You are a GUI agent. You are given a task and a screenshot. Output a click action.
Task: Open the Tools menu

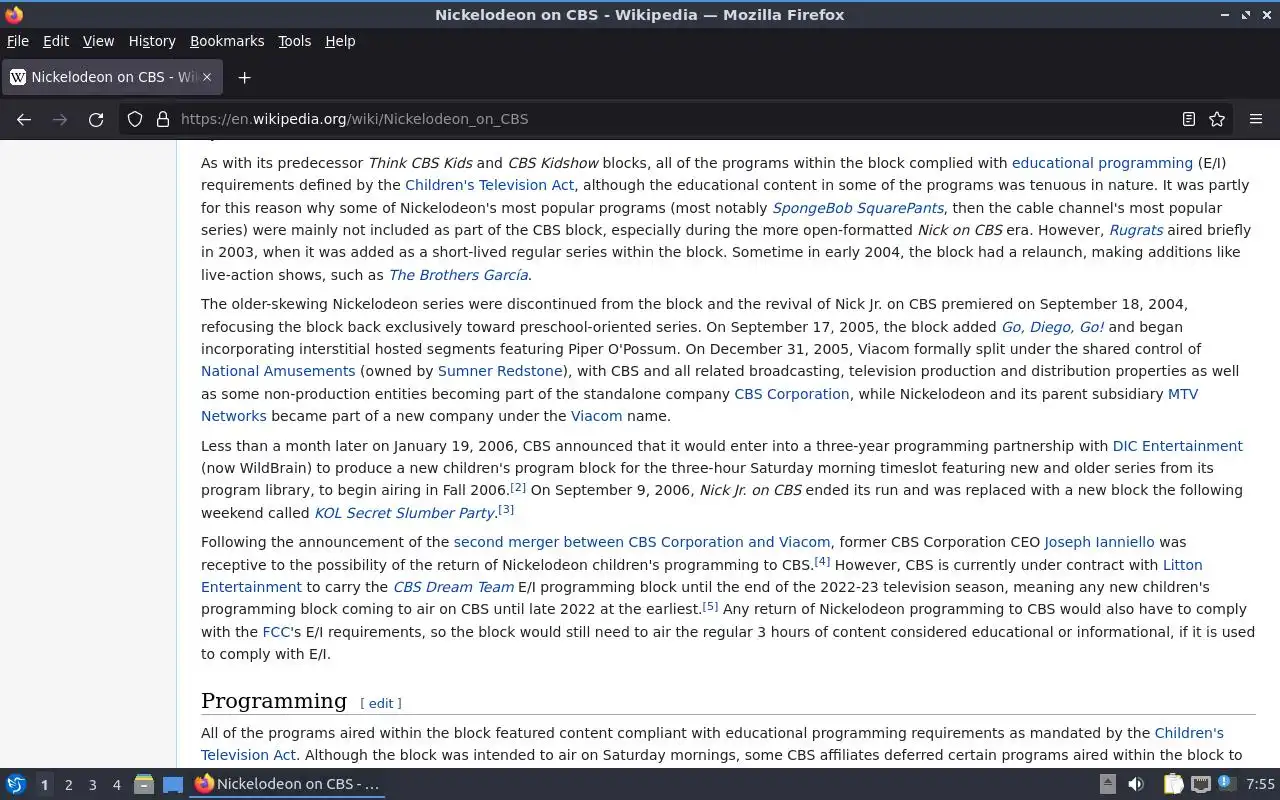pyautogui.click(x=294, y=41)
